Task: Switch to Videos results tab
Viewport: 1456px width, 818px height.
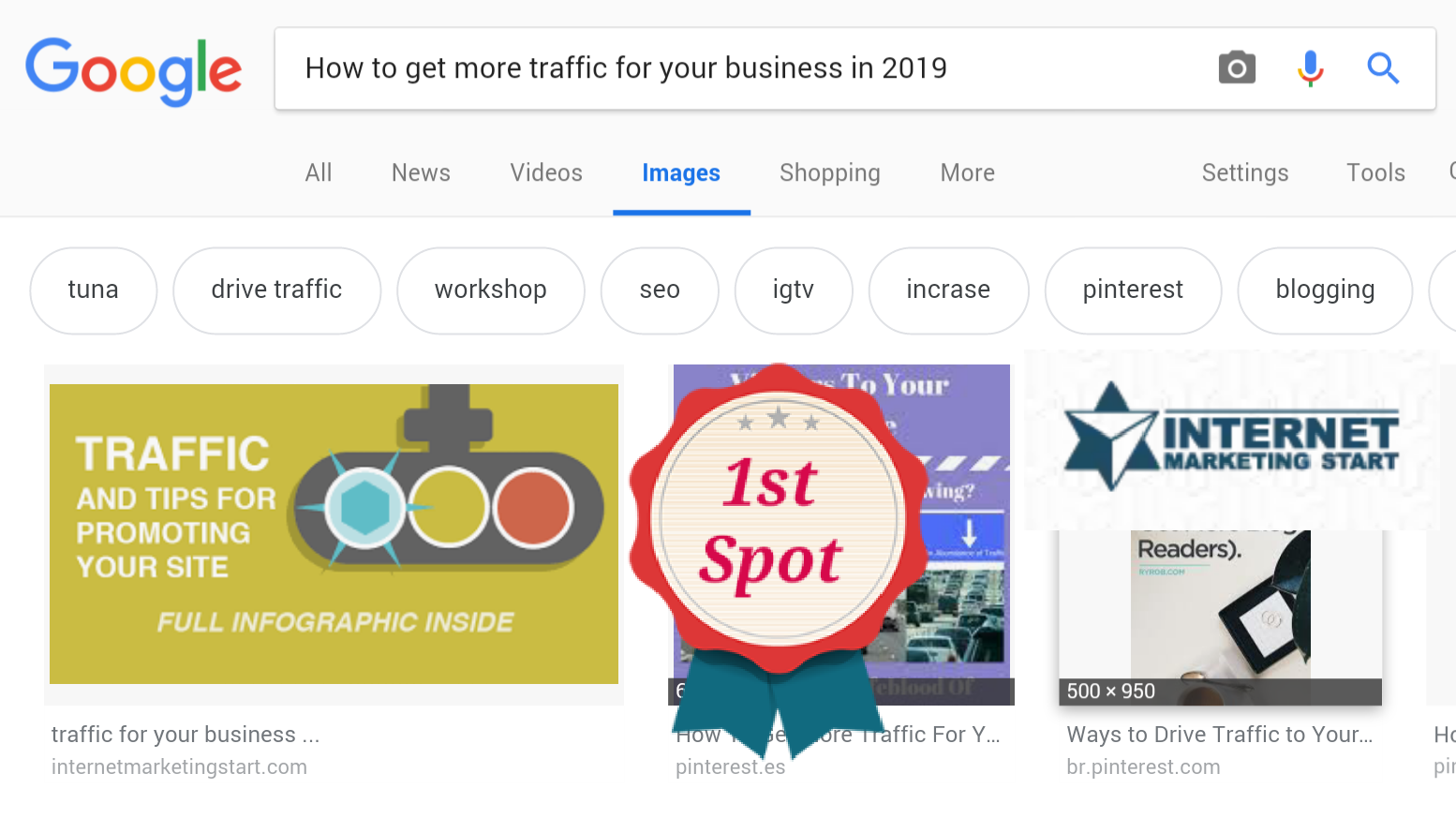Action: 546,172
